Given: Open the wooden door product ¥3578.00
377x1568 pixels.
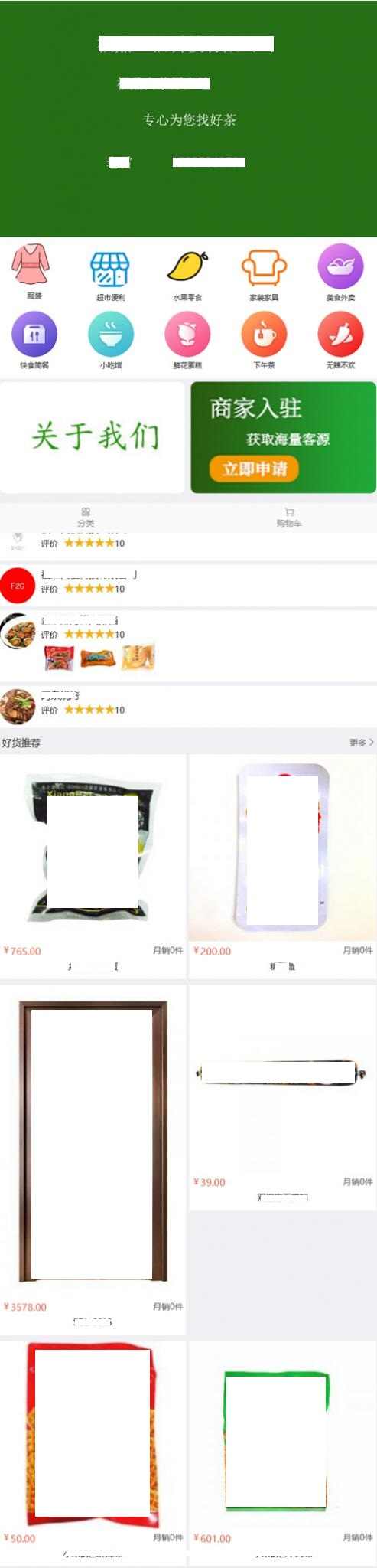Looking at the screenshot, I should tap(93, 1158).
